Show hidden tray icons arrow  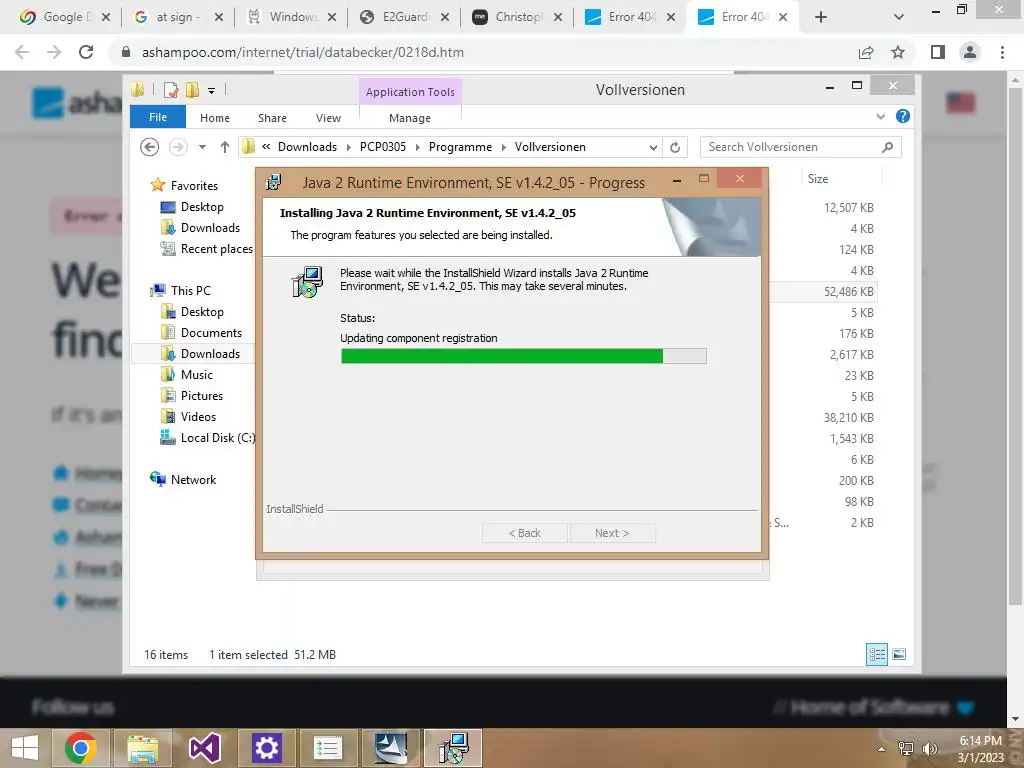click(x=882, y=749)
